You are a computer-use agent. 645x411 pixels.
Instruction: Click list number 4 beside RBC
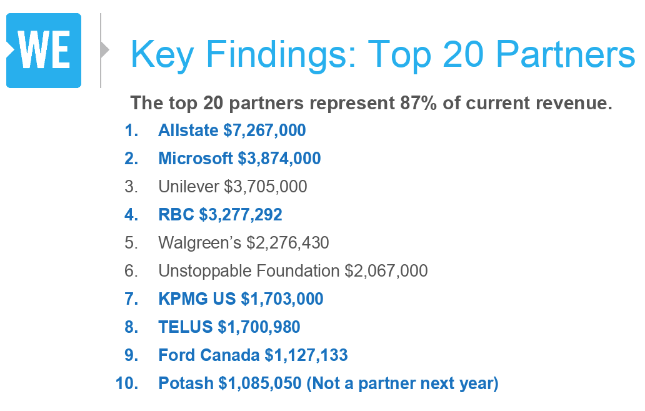click(131, 215)
